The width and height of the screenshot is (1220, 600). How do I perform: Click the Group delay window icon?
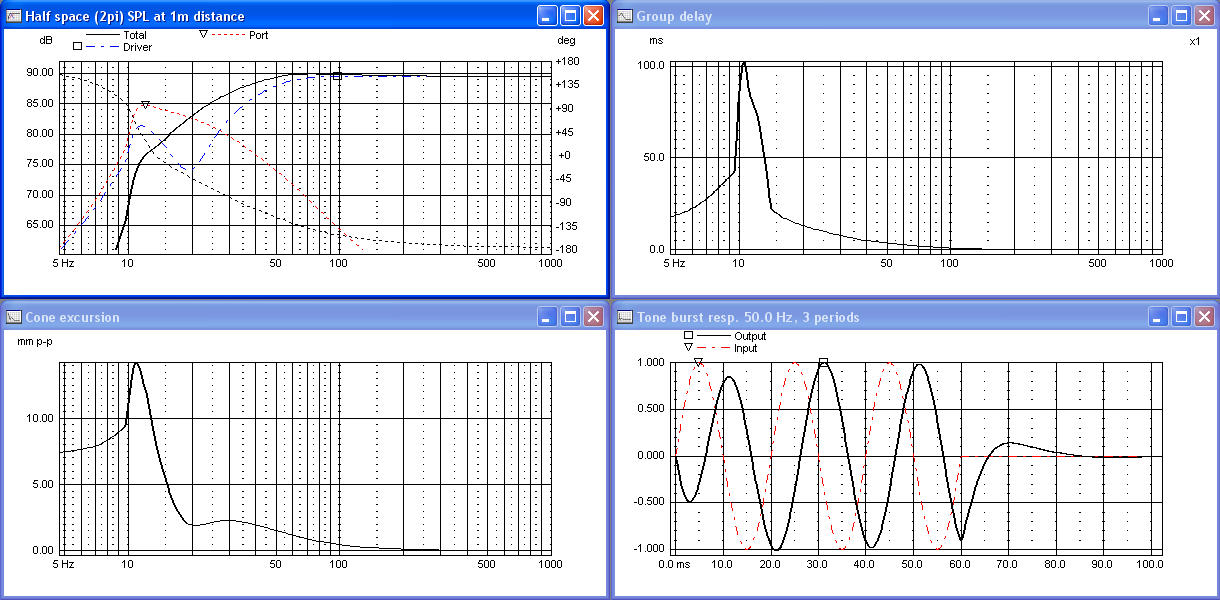point(624,16)
